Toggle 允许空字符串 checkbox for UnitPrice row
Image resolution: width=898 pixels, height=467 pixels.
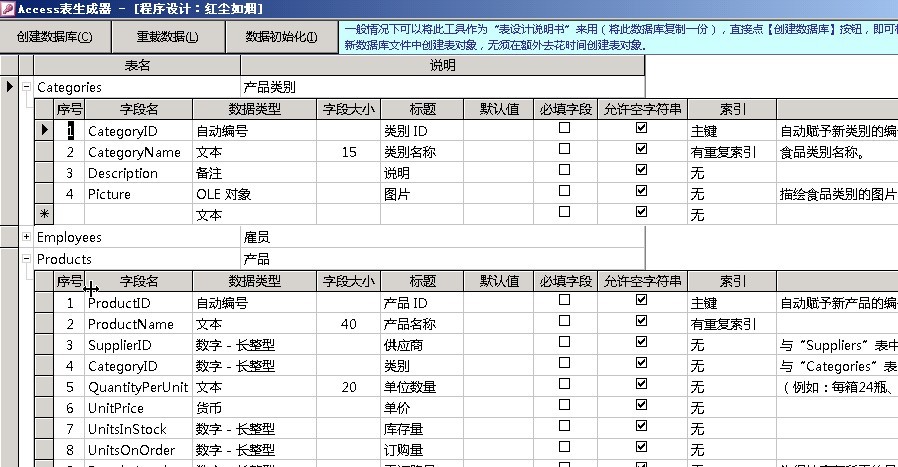coord(641,405)
